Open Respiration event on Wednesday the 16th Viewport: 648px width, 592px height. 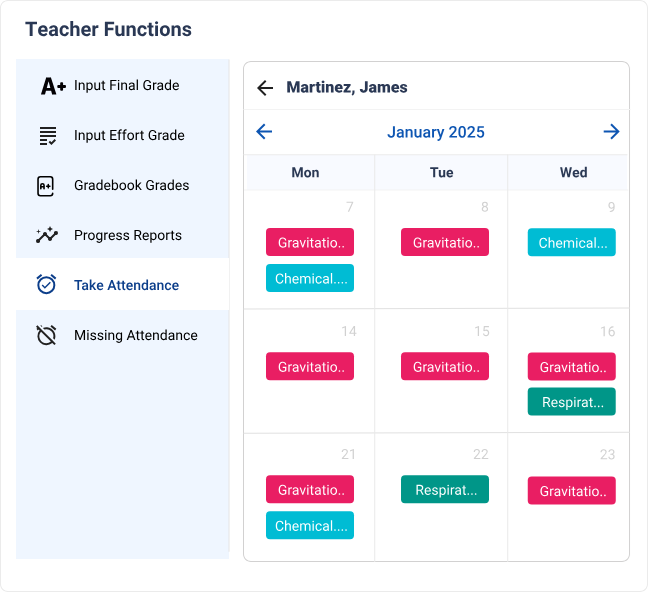(x=572, y=402)
